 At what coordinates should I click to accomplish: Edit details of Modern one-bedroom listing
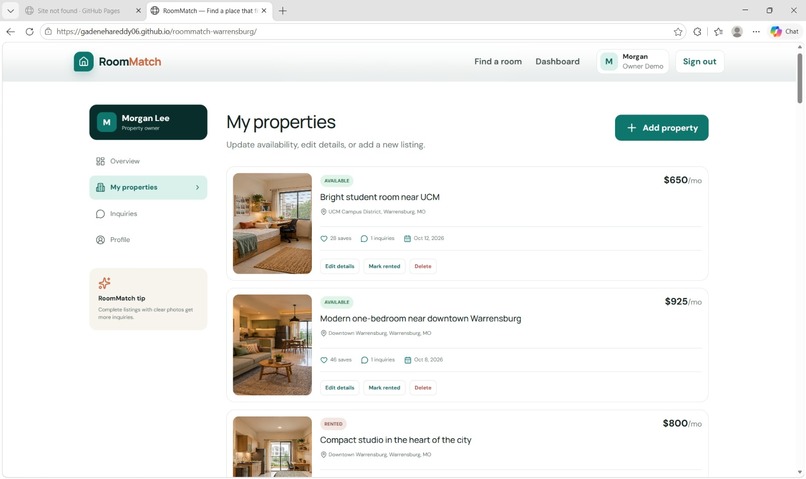[340, 388]
